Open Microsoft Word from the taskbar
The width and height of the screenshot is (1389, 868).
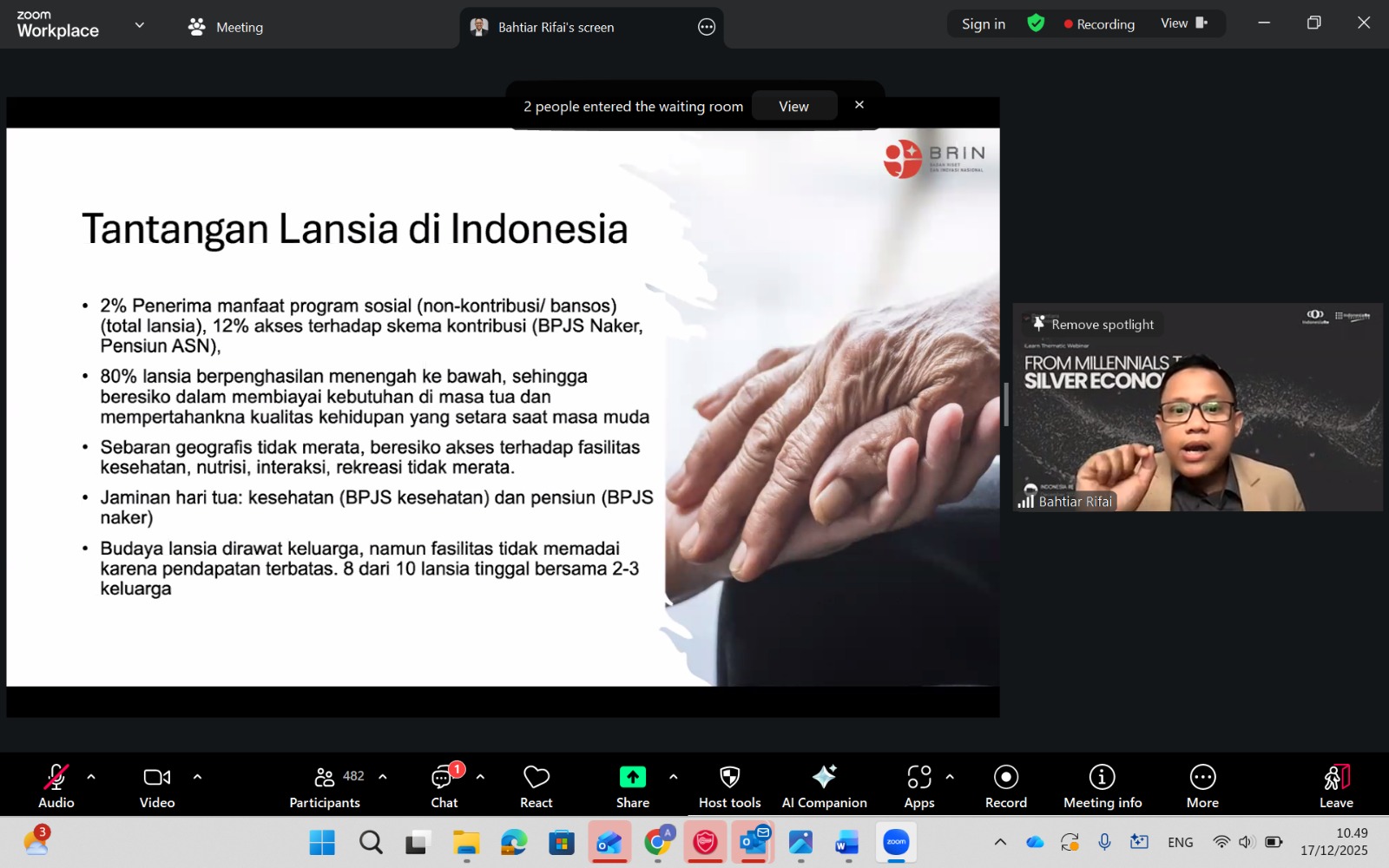point(847,842)
